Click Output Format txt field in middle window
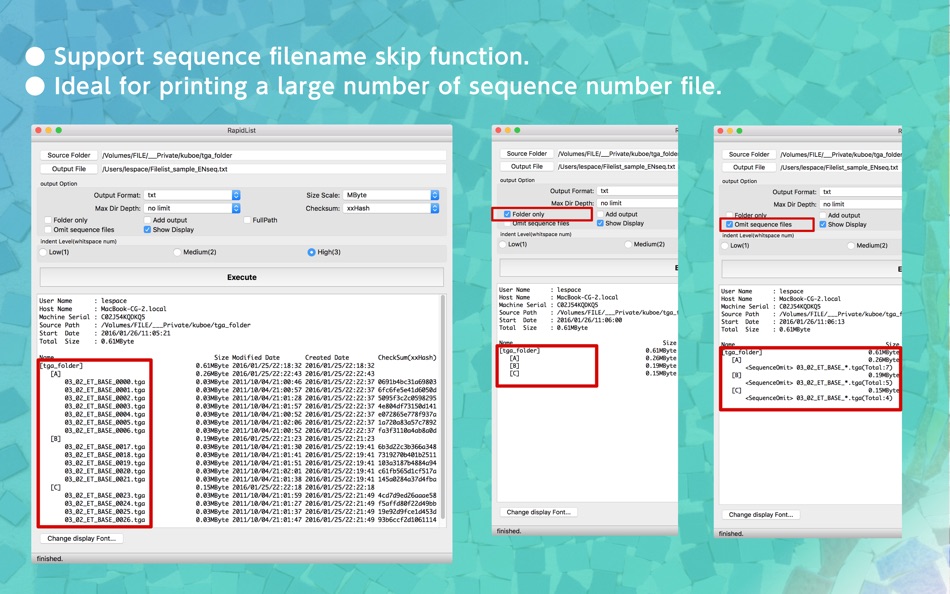This screenshot has width=950, height=594. tap(637, 190)
